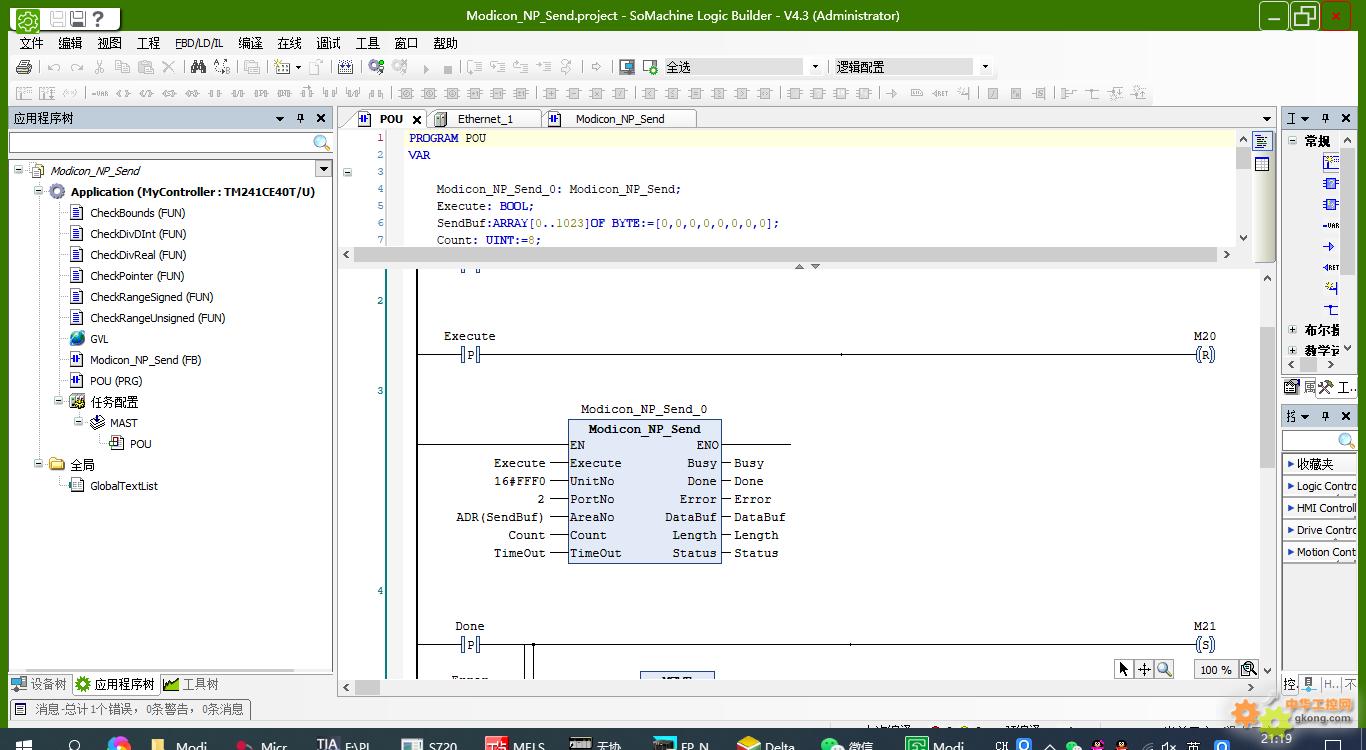Click the Print icon in toolbar
The height and width of the screenshot is (750, 1366).
coord(24,67)
